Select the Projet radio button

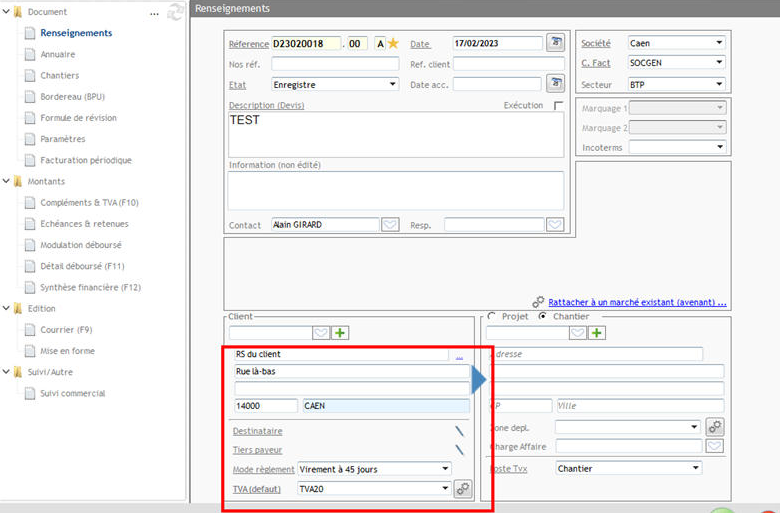coord(493,317)
